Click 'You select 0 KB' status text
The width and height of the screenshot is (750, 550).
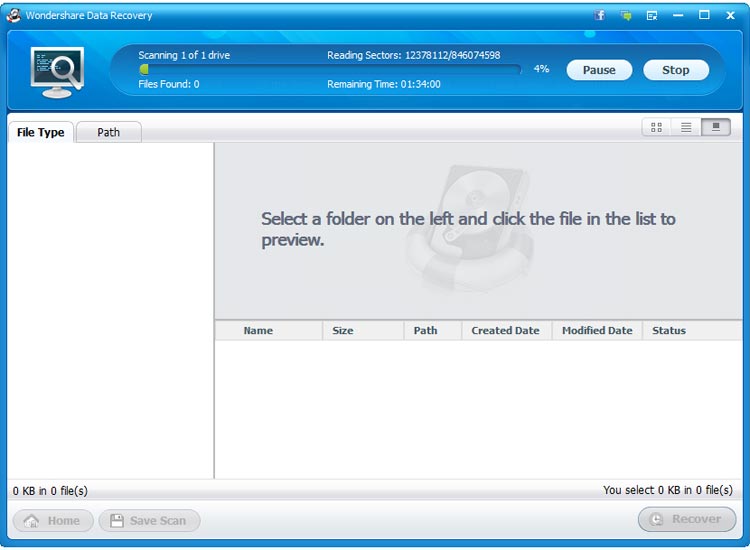click(x=668, y=490)
